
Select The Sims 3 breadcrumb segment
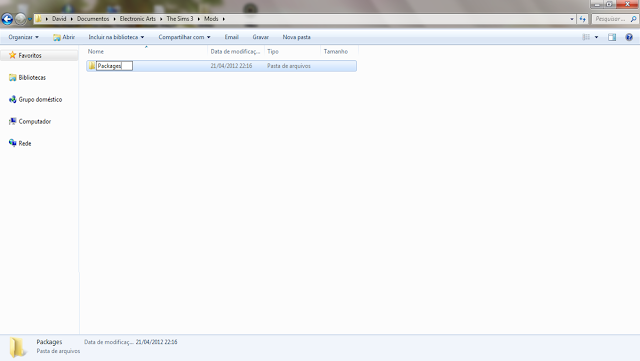(x=180, y=19)
